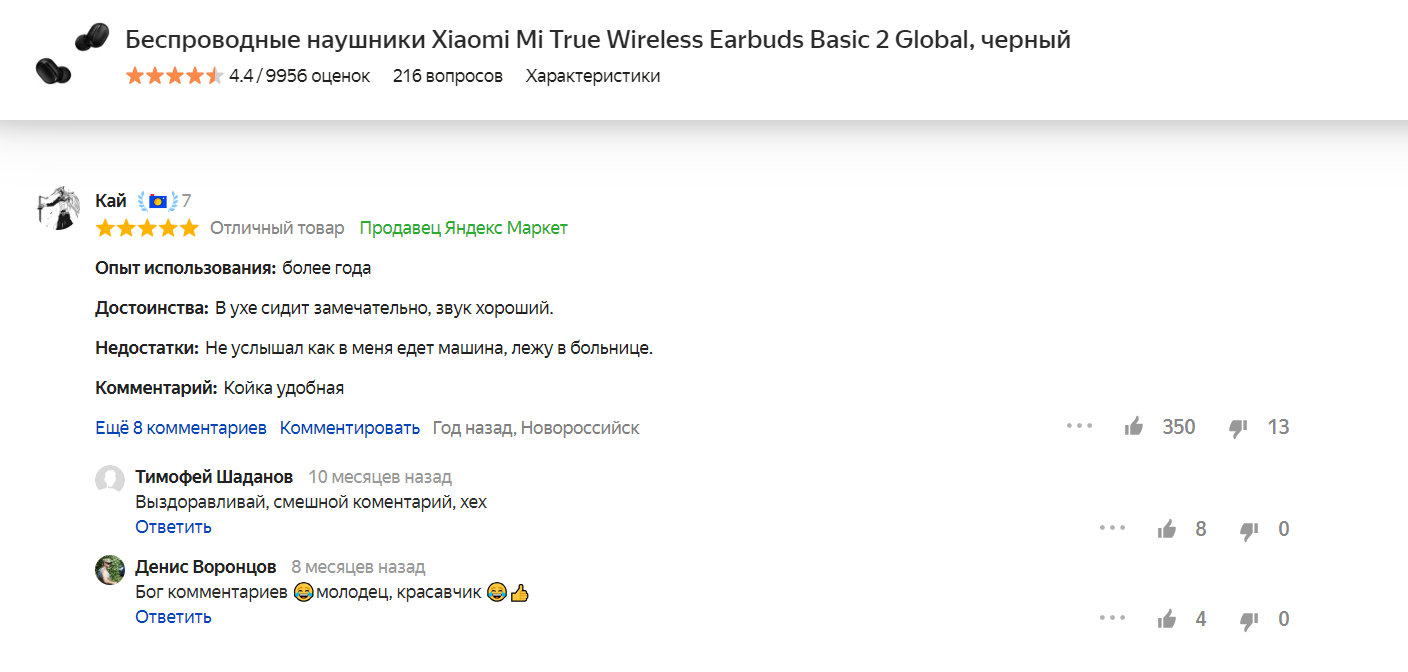Click the '8 месяцев назад' timestamp
1408x672 pixels.
tap(358, 567)
